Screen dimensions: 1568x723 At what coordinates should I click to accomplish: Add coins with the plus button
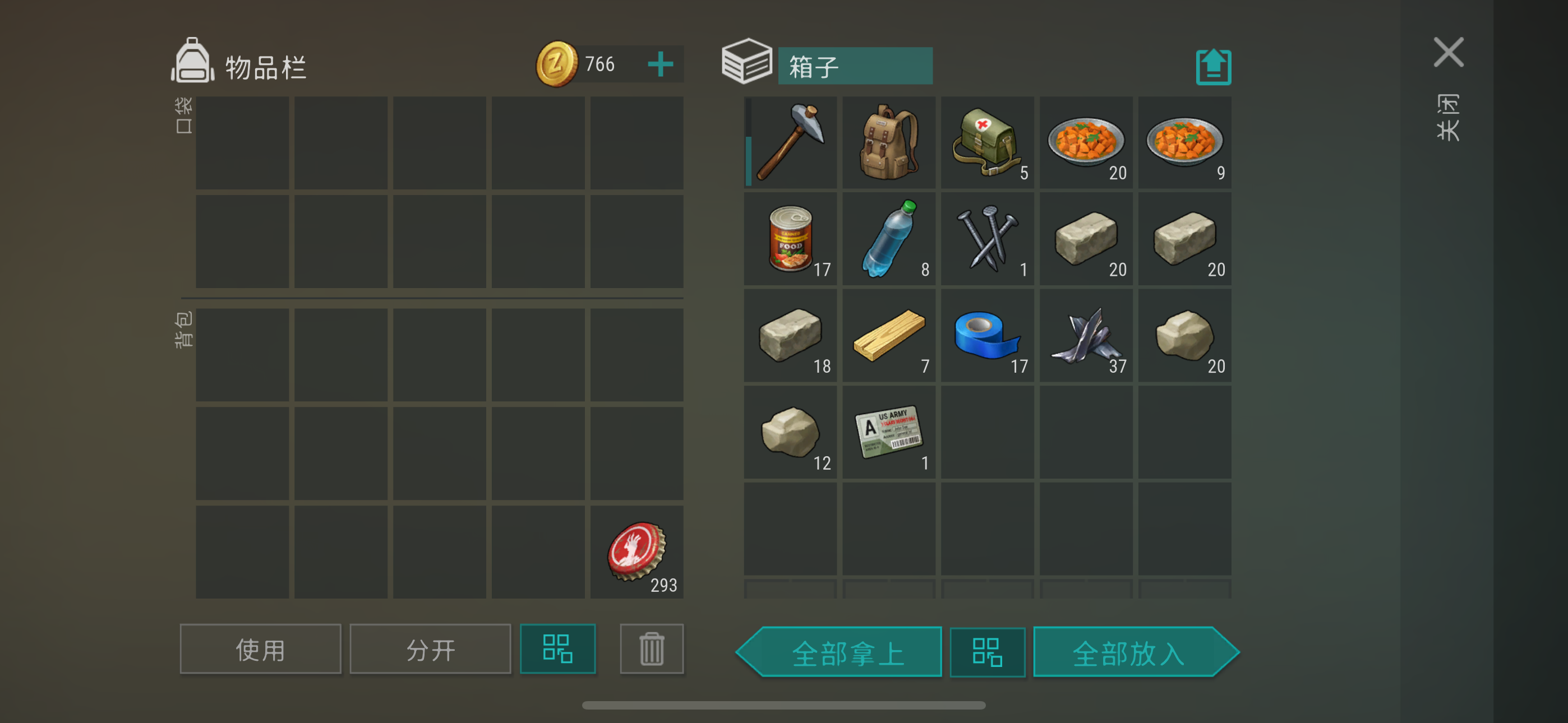[x=660, y=64]
